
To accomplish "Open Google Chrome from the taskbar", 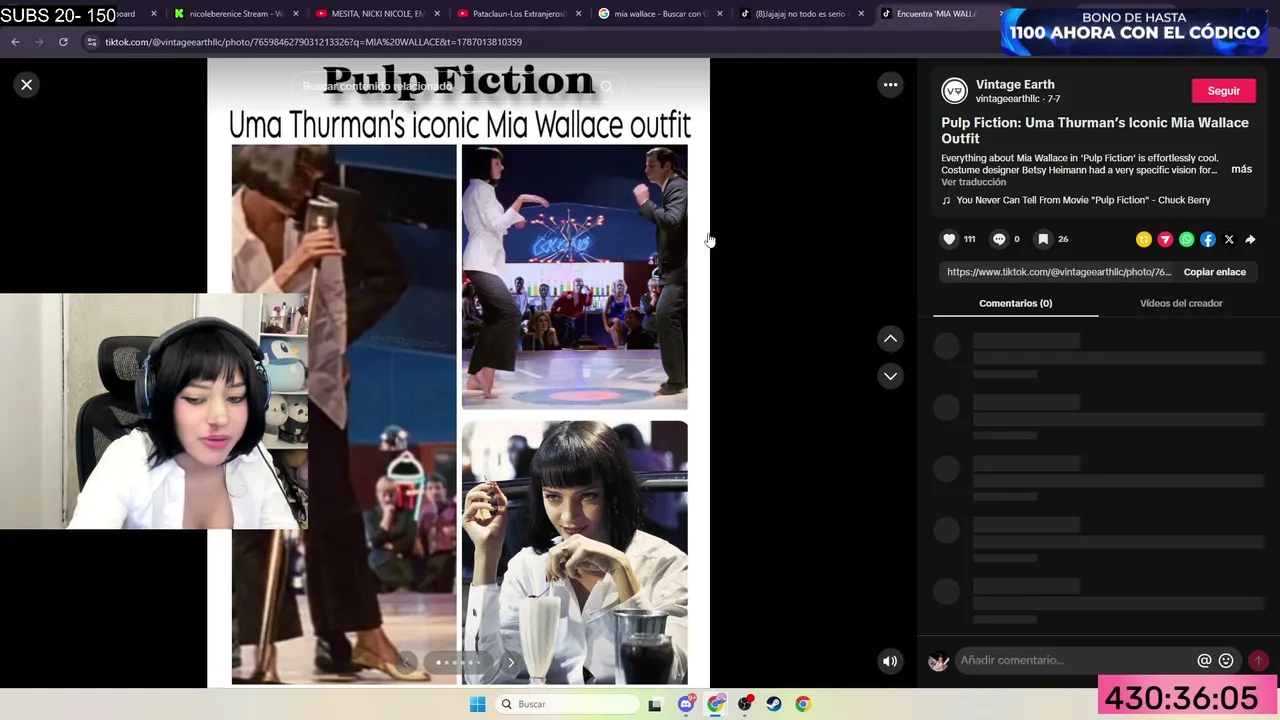I will tap(803, 704).
